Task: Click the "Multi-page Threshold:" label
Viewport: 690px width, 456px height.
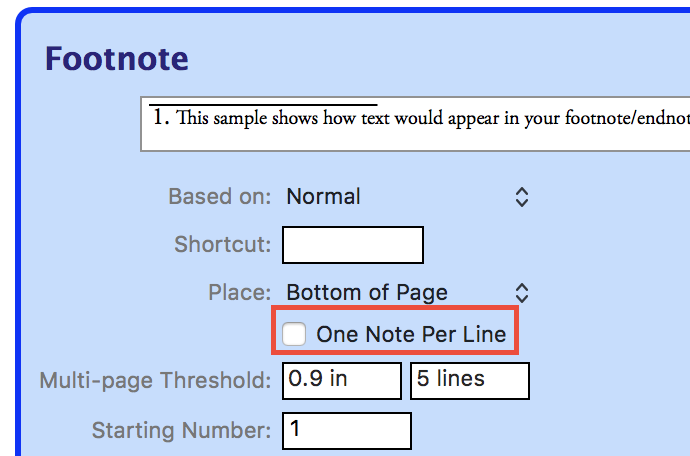Action: click(x=155, y=380)
